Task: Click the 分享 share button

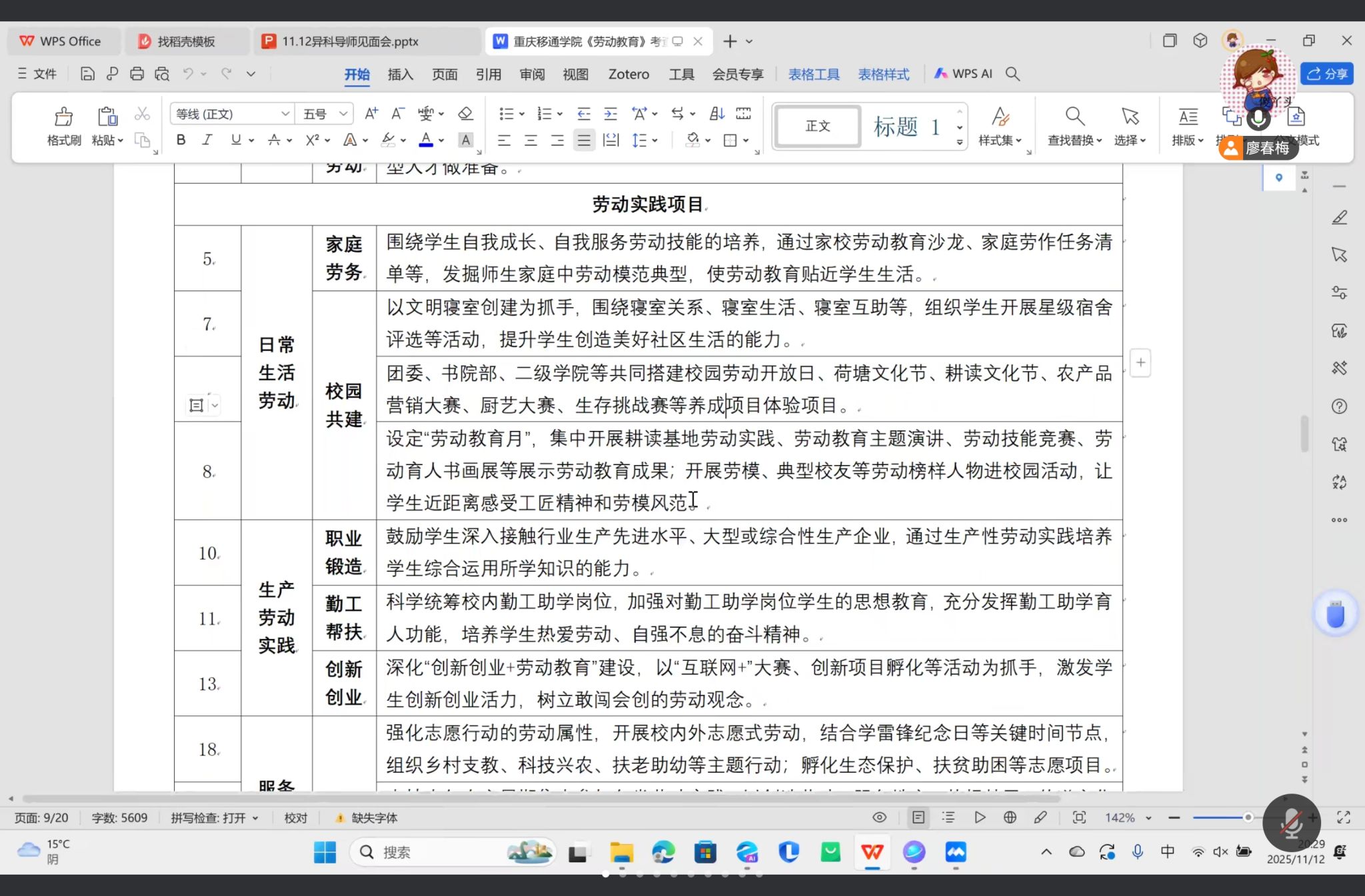Action: [1327, 74]
